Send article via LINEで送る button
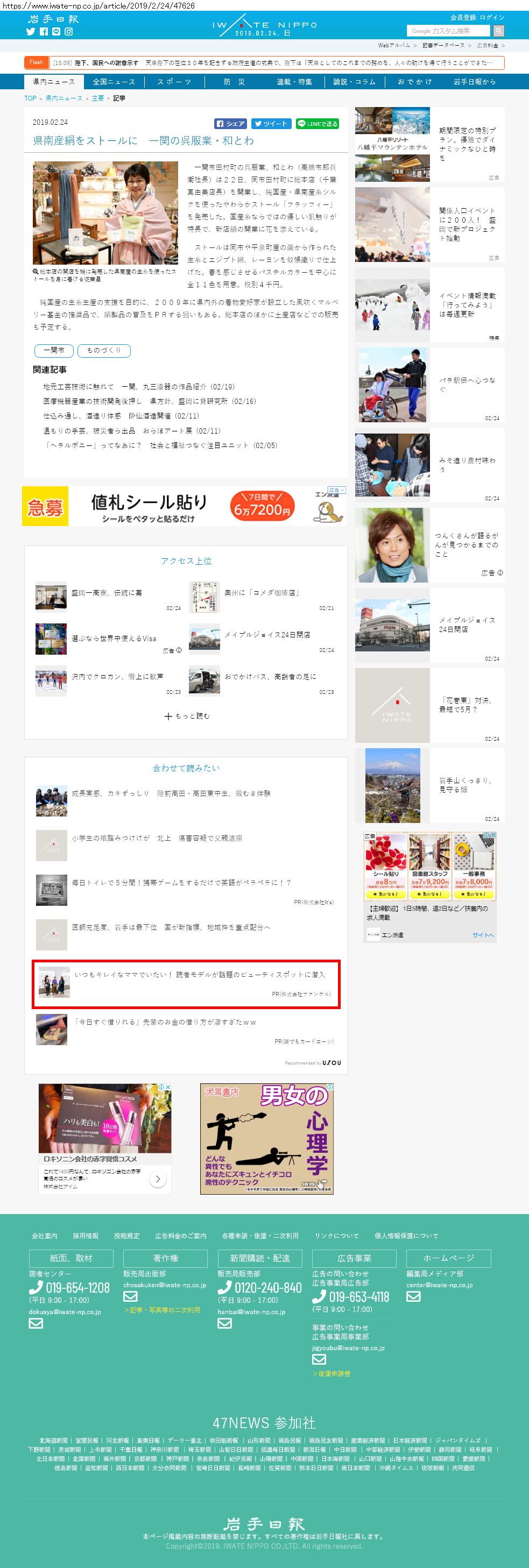Viewport: 529px width, 1568px height. (x=317, y=124)
